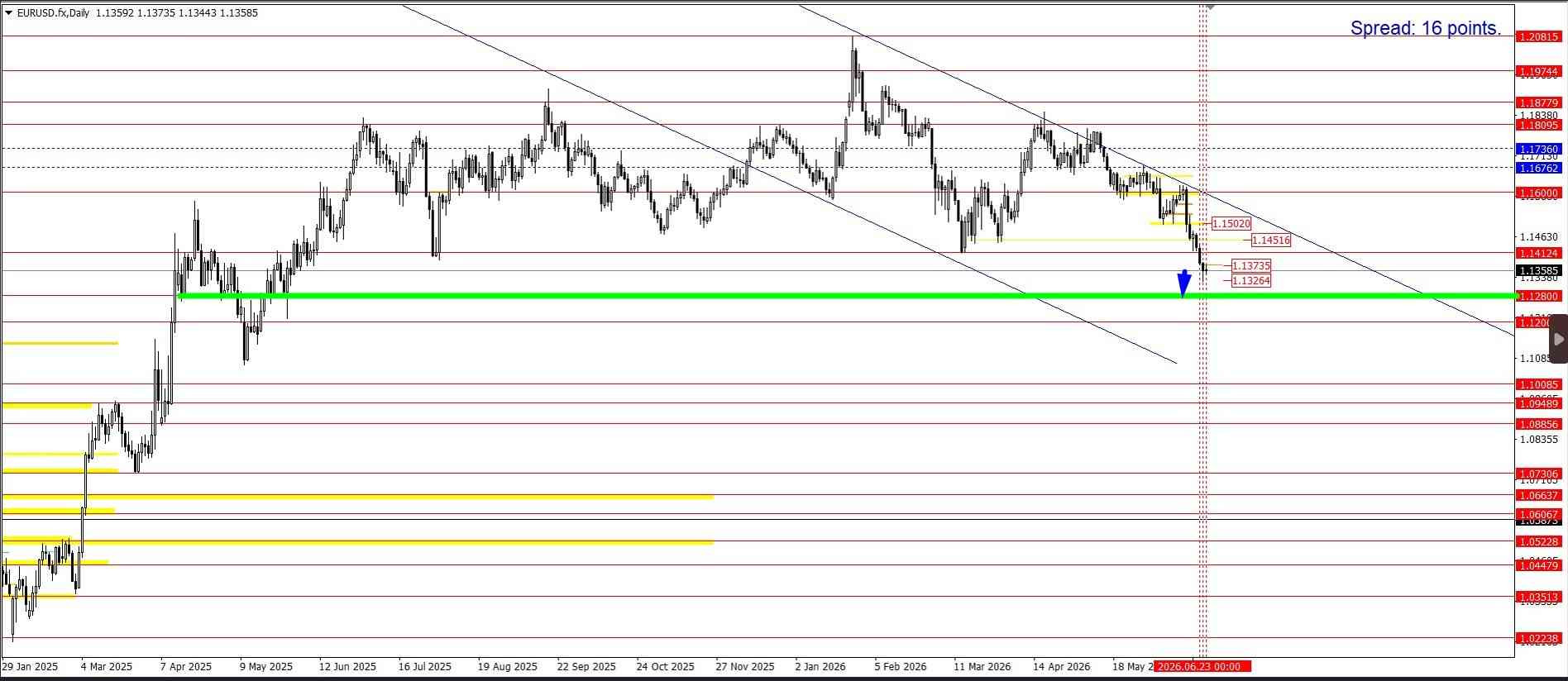
Task: Click the 24 Oct 2025 date label
Action: pos(665,667)
